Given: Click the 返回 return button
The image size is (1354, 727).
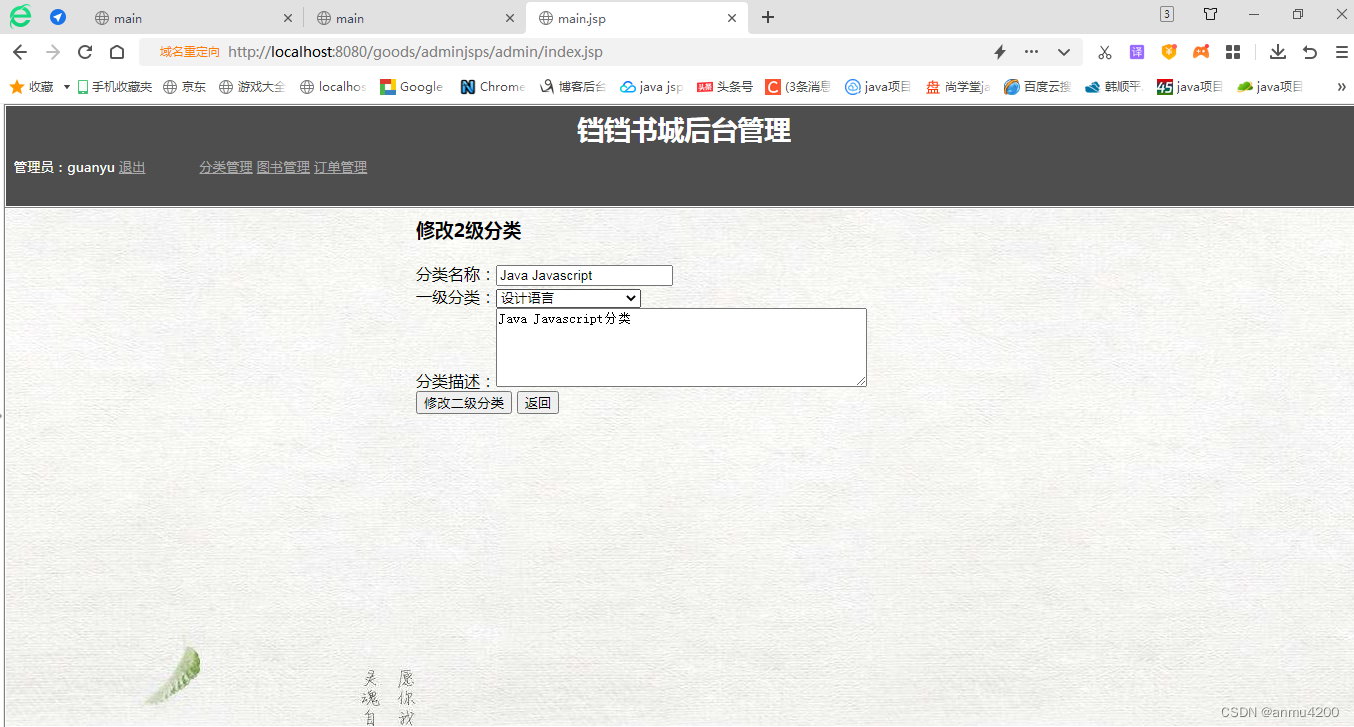Looking at the screenshot, I should click(537, 402).
